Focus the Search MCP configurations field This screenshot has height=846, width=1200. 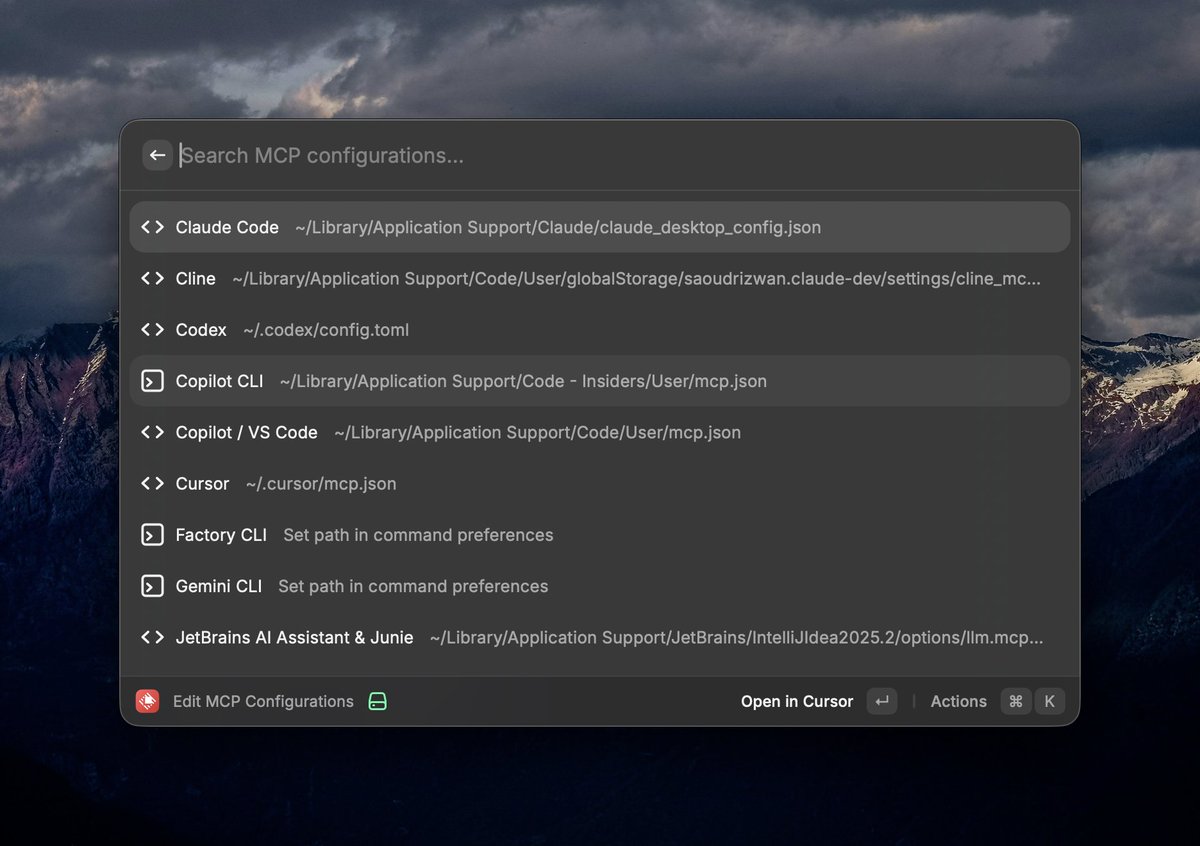pyautogui.click(x=620, y=155)
